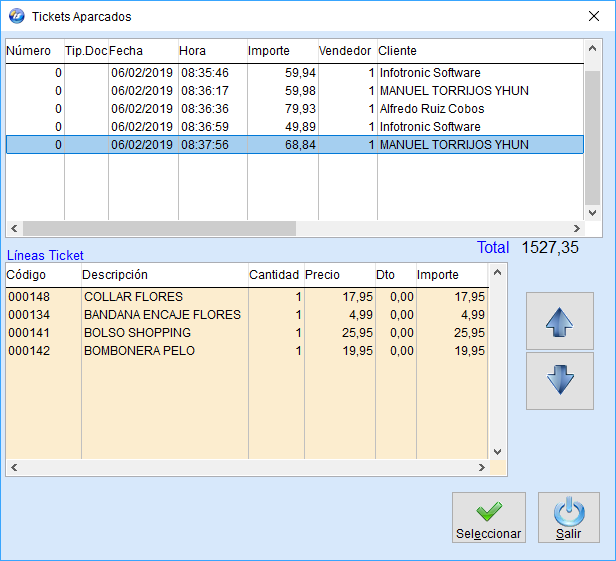
Task: Click ticket lines scroll down arrow
Action: coord(497,452)
